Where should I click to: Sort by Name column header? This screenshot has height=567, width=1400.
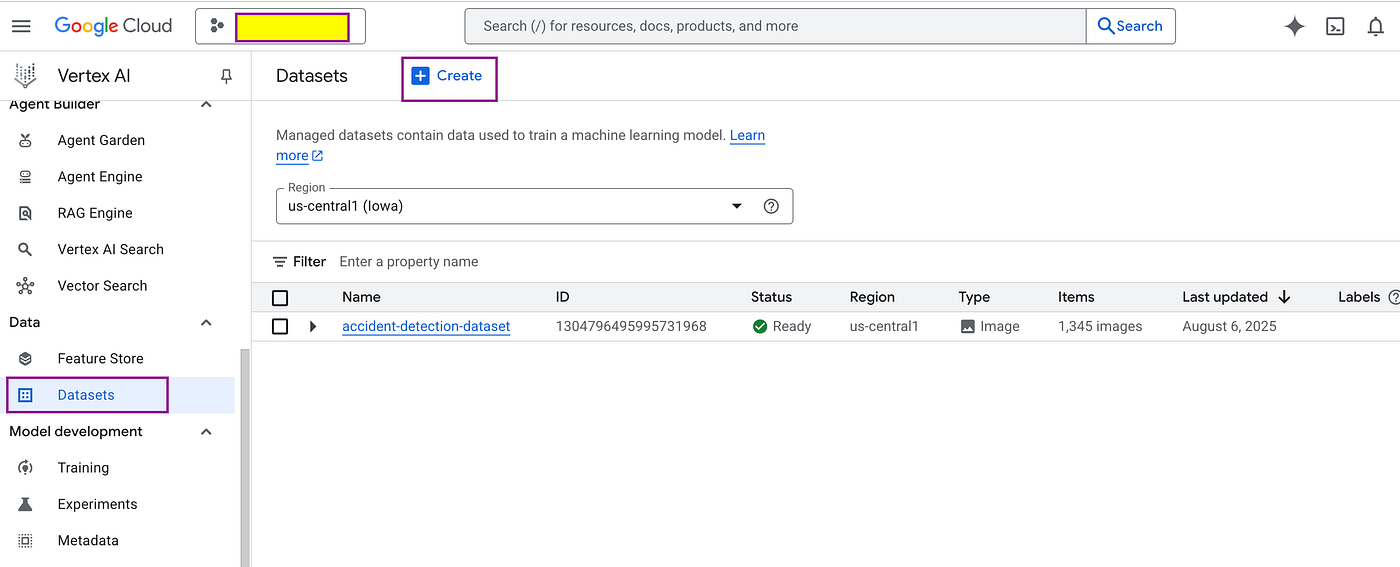click(361, 297)
